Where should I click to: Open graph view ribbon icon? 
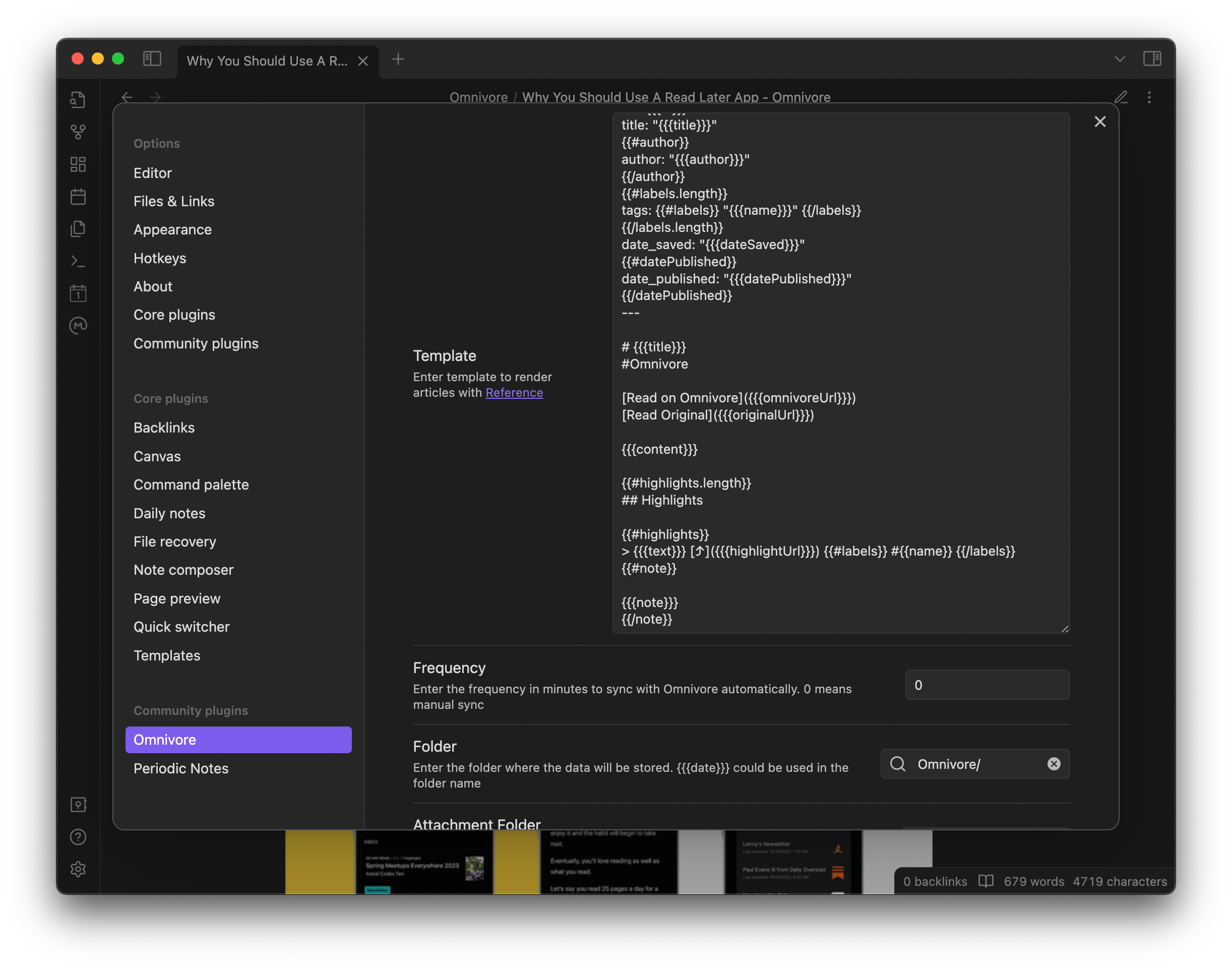[78, 132]
